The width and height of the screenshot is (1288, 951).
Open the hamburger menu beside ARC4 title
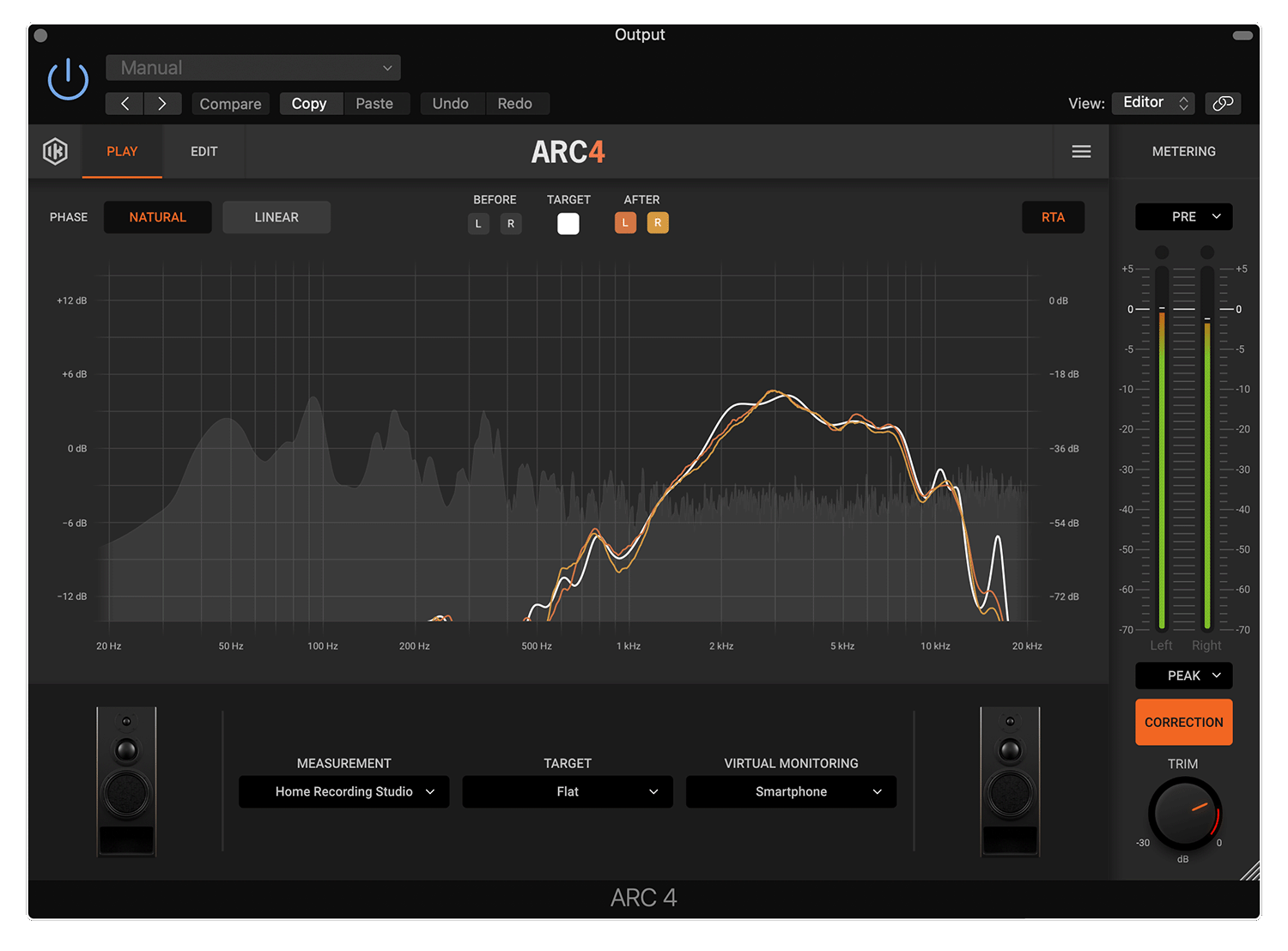click(x=1081, y=151)
